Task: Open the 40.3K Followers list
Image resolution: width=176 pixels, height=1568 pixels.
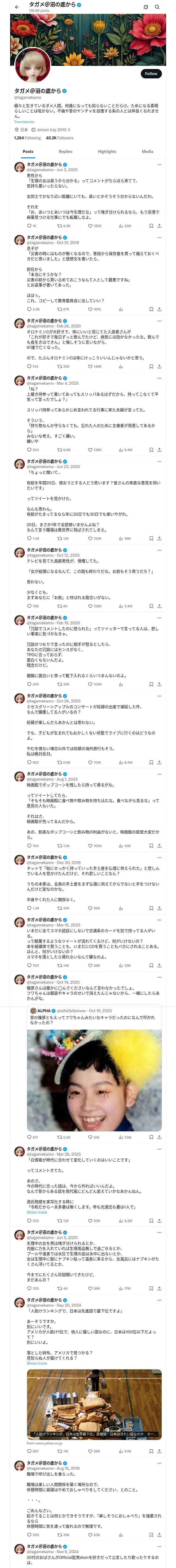Action: click(x=59, y=138)
